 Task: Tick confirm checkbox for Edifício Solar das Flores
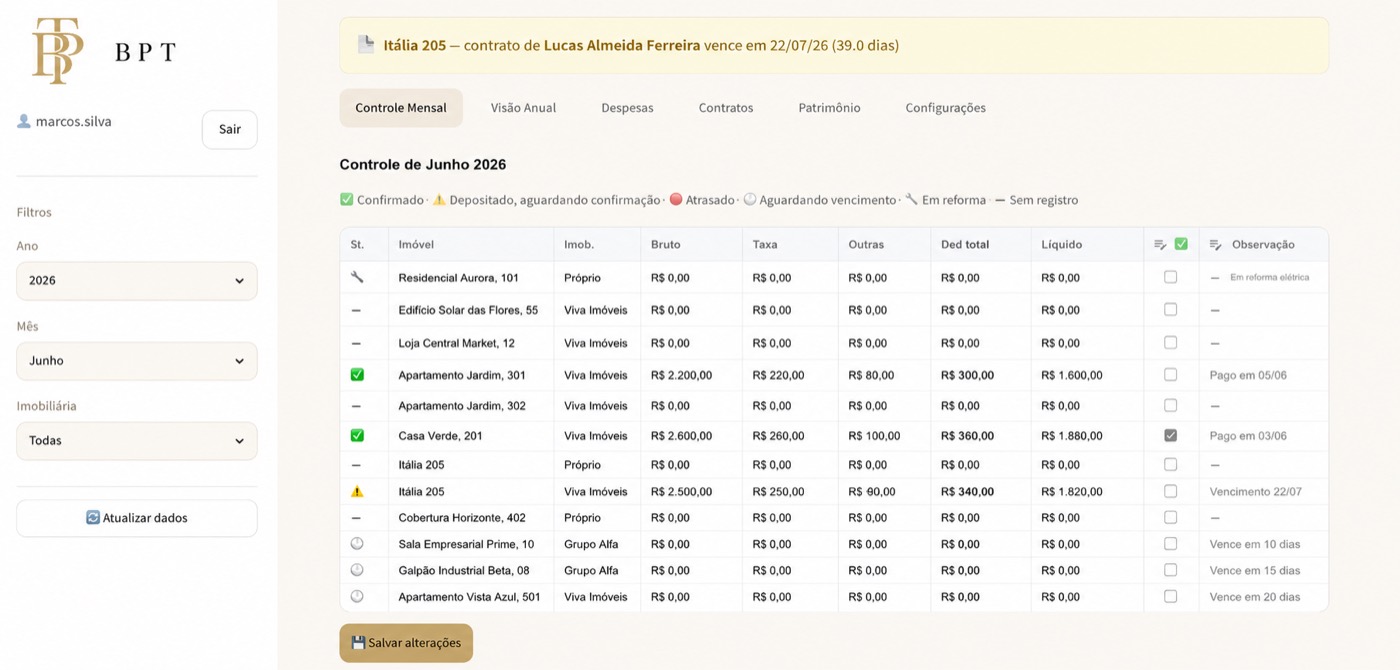pos(1170,310)
